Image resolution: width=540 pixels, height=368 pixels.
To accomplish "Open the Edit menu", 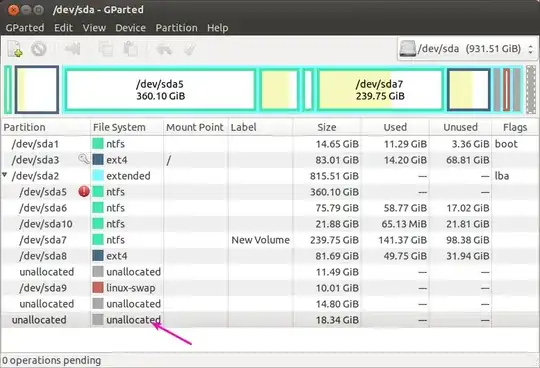I will click(63, 28).
